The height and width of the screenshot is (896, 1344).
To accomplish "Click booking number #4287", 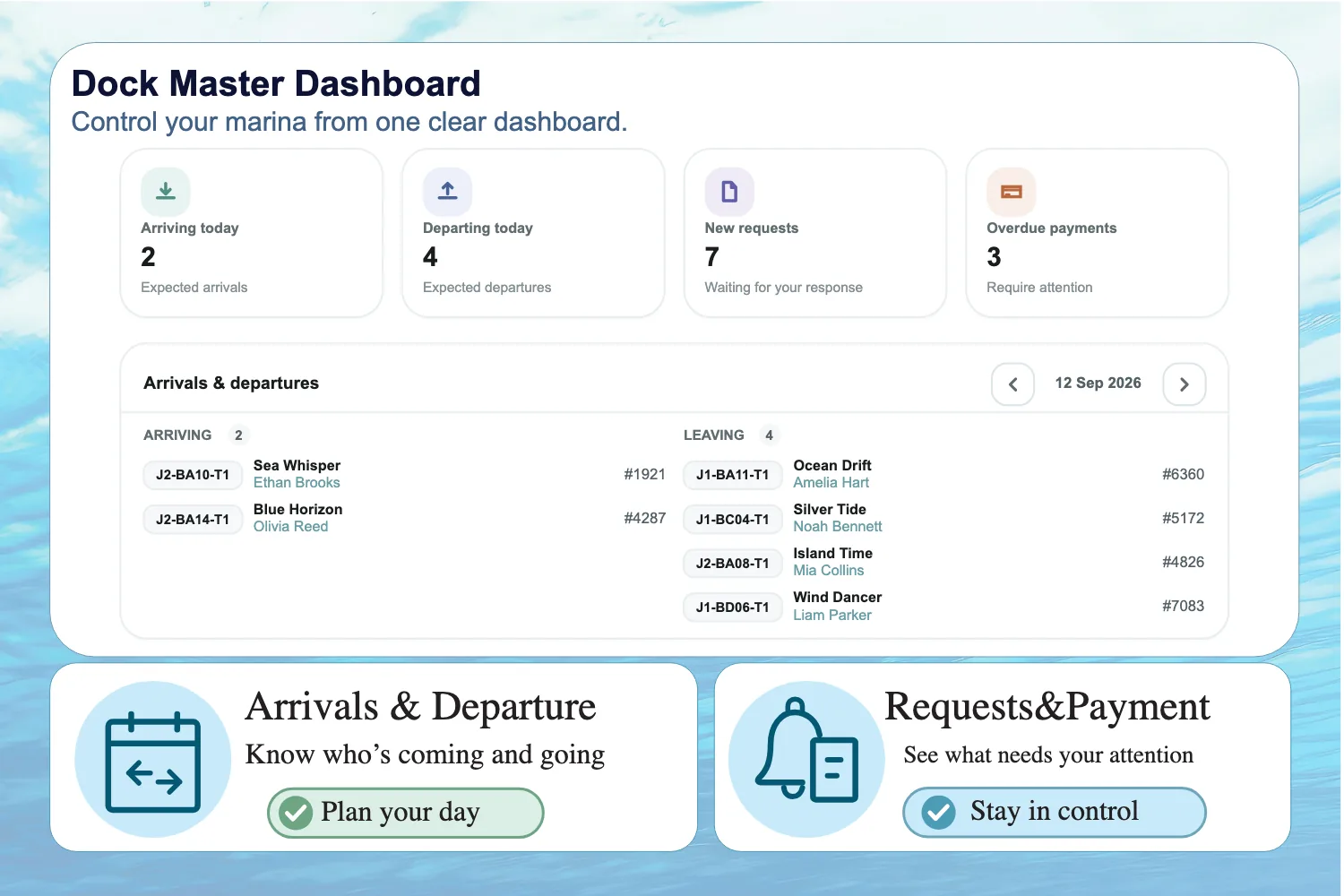I will coord(645,519).
